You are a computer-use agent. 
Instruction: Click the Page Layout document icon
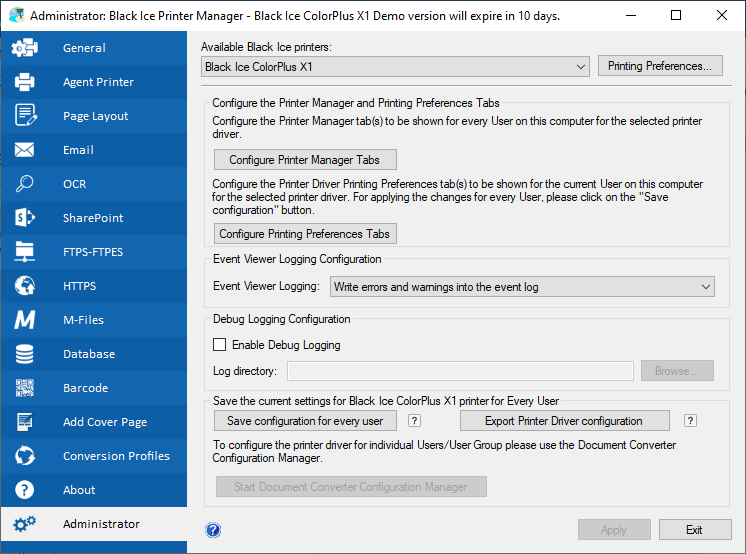click(x=25, y=116)
